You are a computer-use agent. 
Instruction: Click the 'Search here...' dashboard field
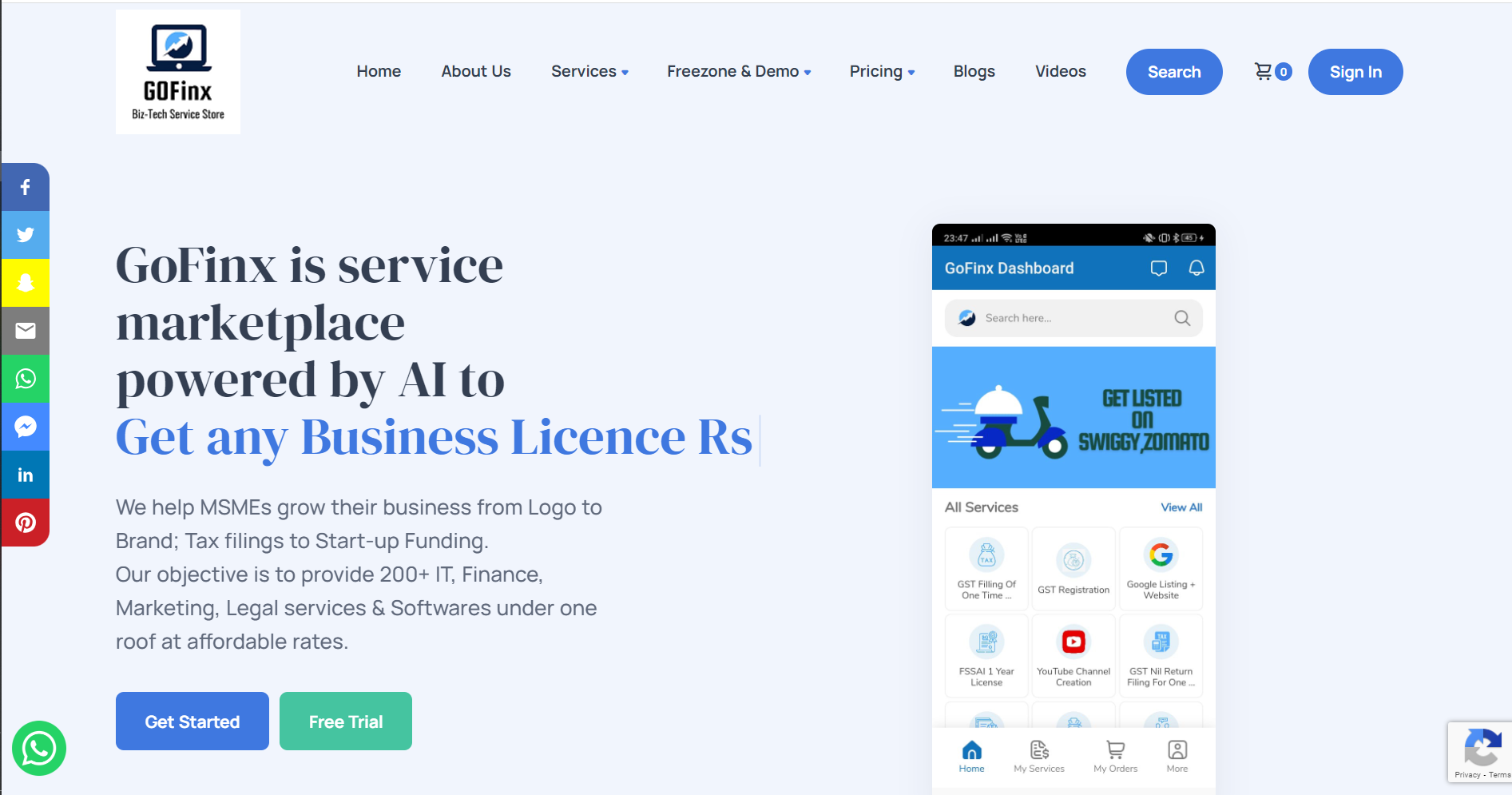click(x=1073, y=318)
